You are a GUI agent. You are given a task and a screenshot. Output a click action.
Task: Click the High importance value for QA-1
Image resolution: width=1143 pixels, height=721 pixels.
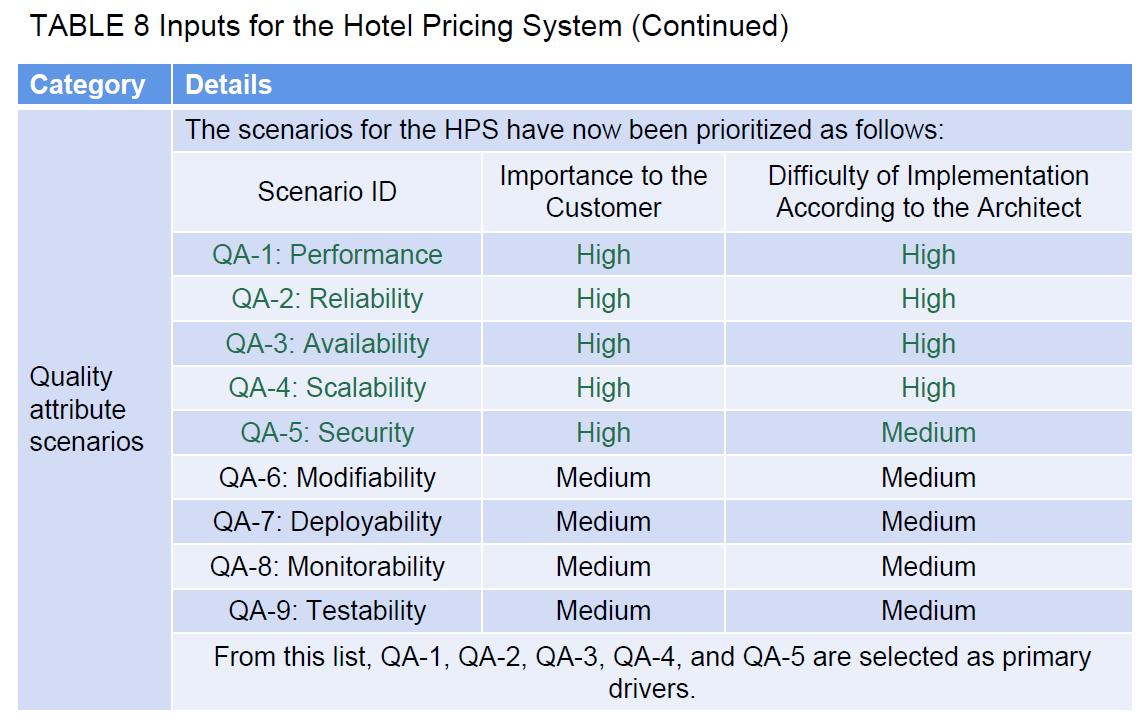click(x=603, y=254)
